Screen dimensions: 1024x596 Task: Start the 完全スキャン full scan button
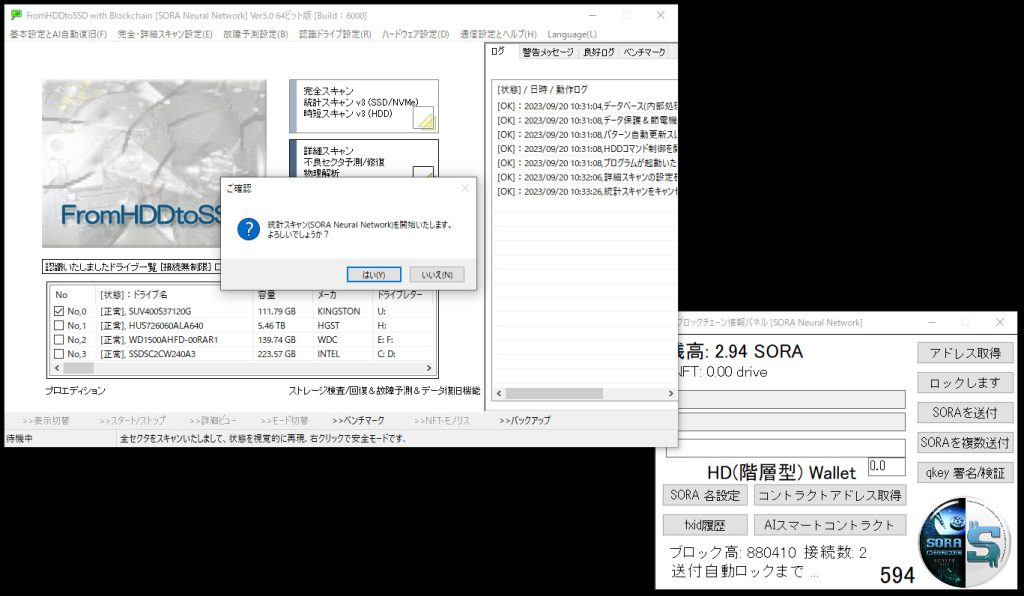(364, 106)
